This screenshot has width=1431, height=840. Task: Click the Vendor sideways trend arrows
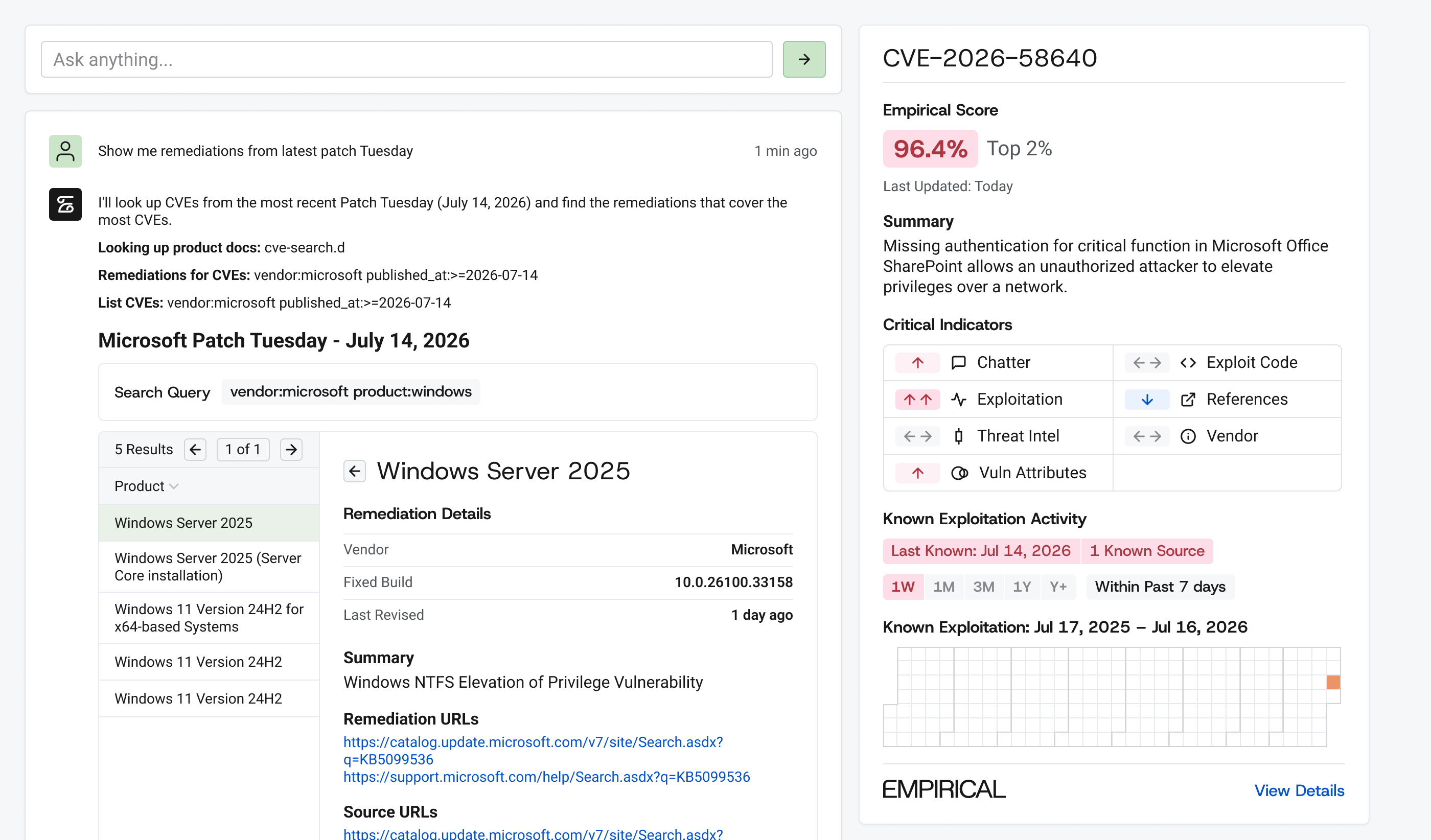point(1147,436)
